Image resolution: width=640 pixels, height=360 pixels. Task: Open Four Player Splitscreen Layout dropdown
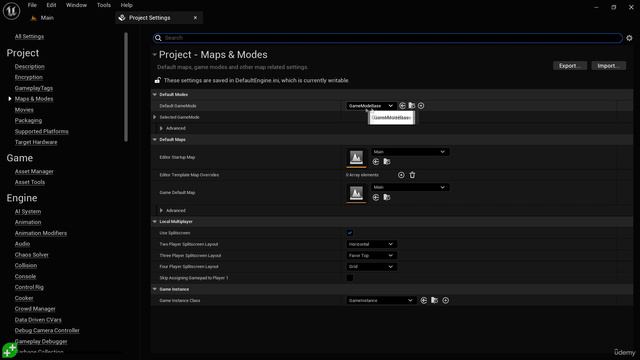coord(372,267)
